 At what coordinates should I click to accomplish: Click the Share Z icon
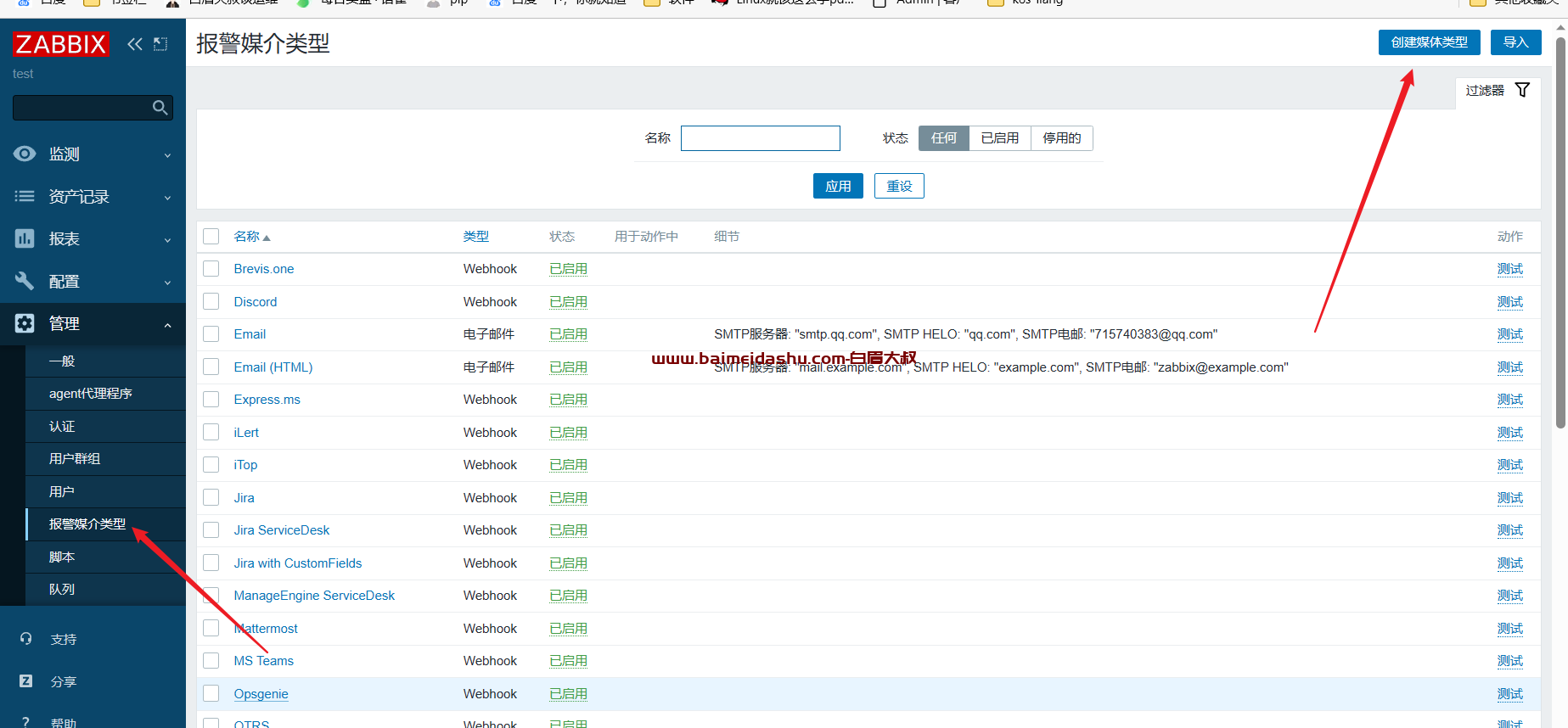tap(26, 681)
